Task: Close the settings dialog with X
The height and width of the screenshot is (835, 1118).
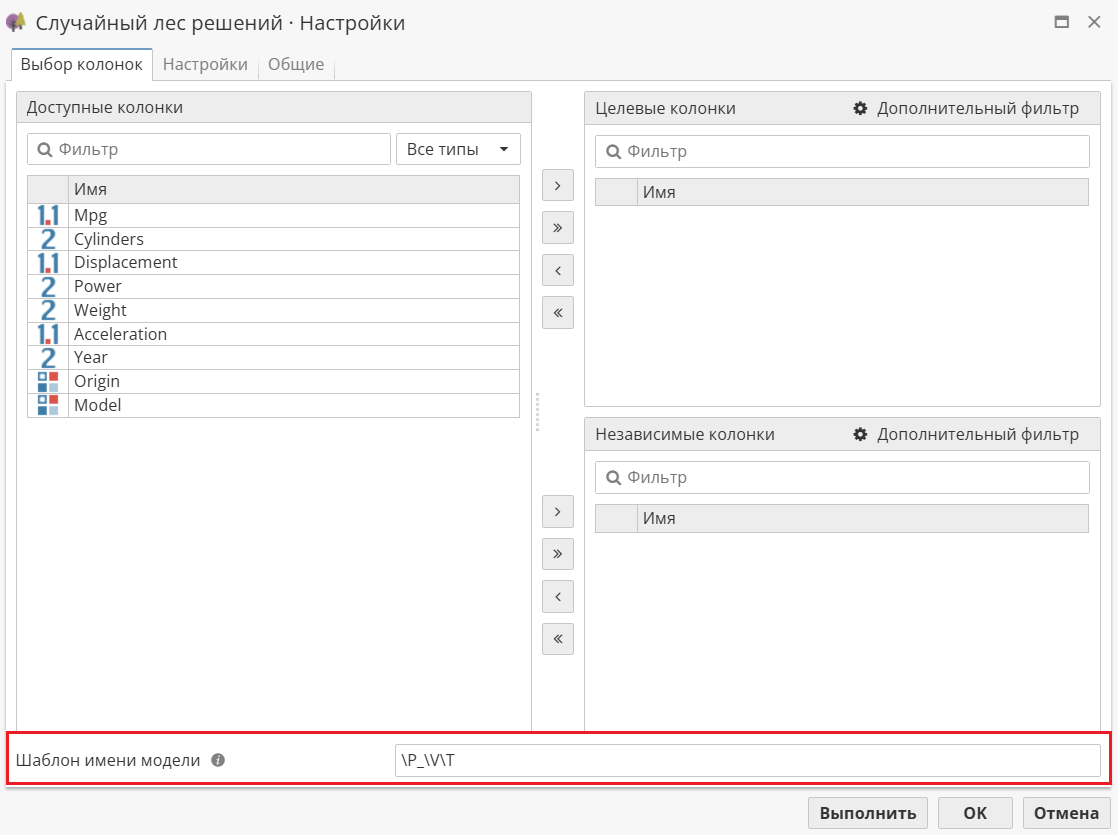Action: [1094, 22]
